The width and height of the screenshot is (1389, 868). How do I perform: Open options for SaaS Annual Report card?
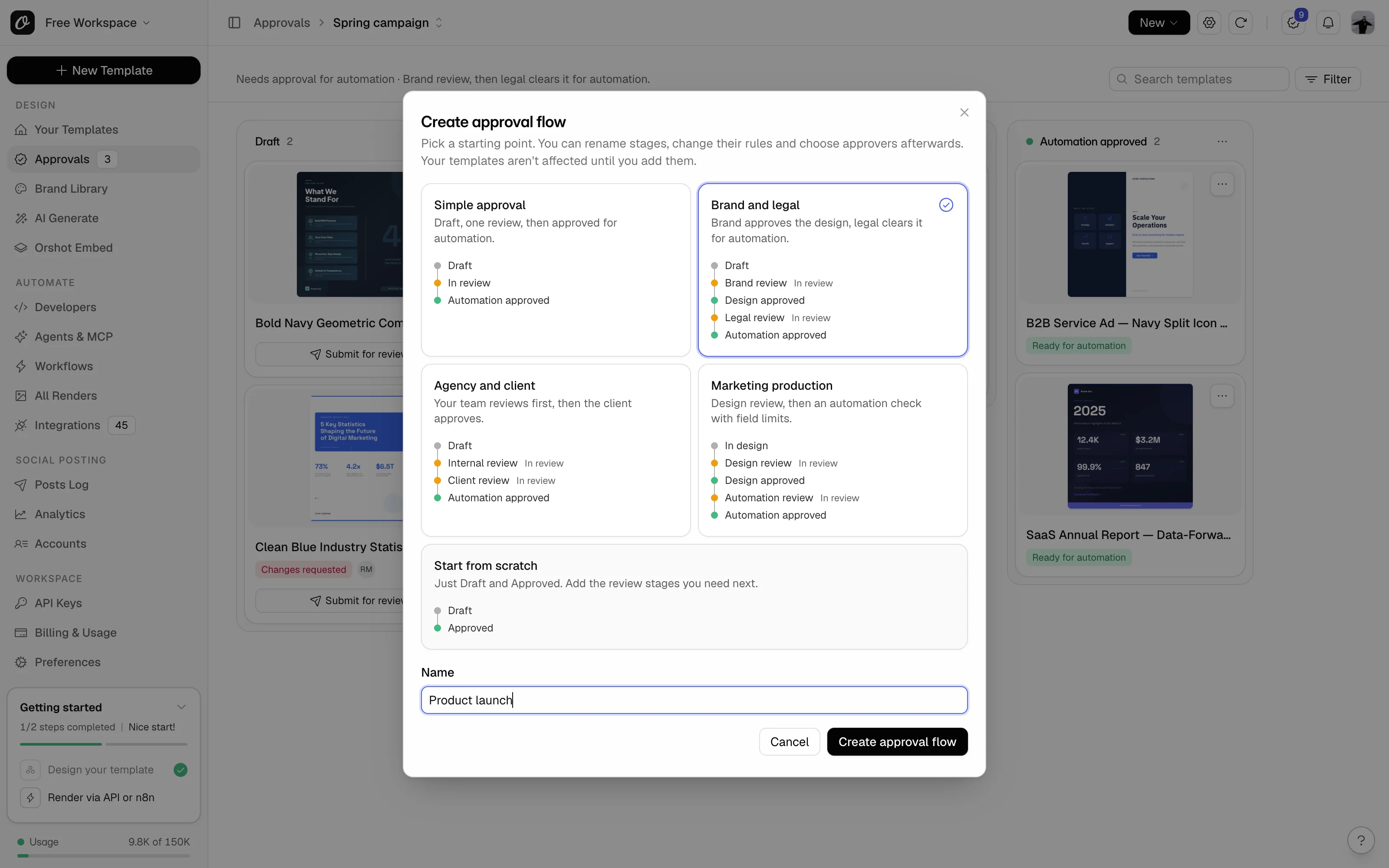(x=1222, y=396)
